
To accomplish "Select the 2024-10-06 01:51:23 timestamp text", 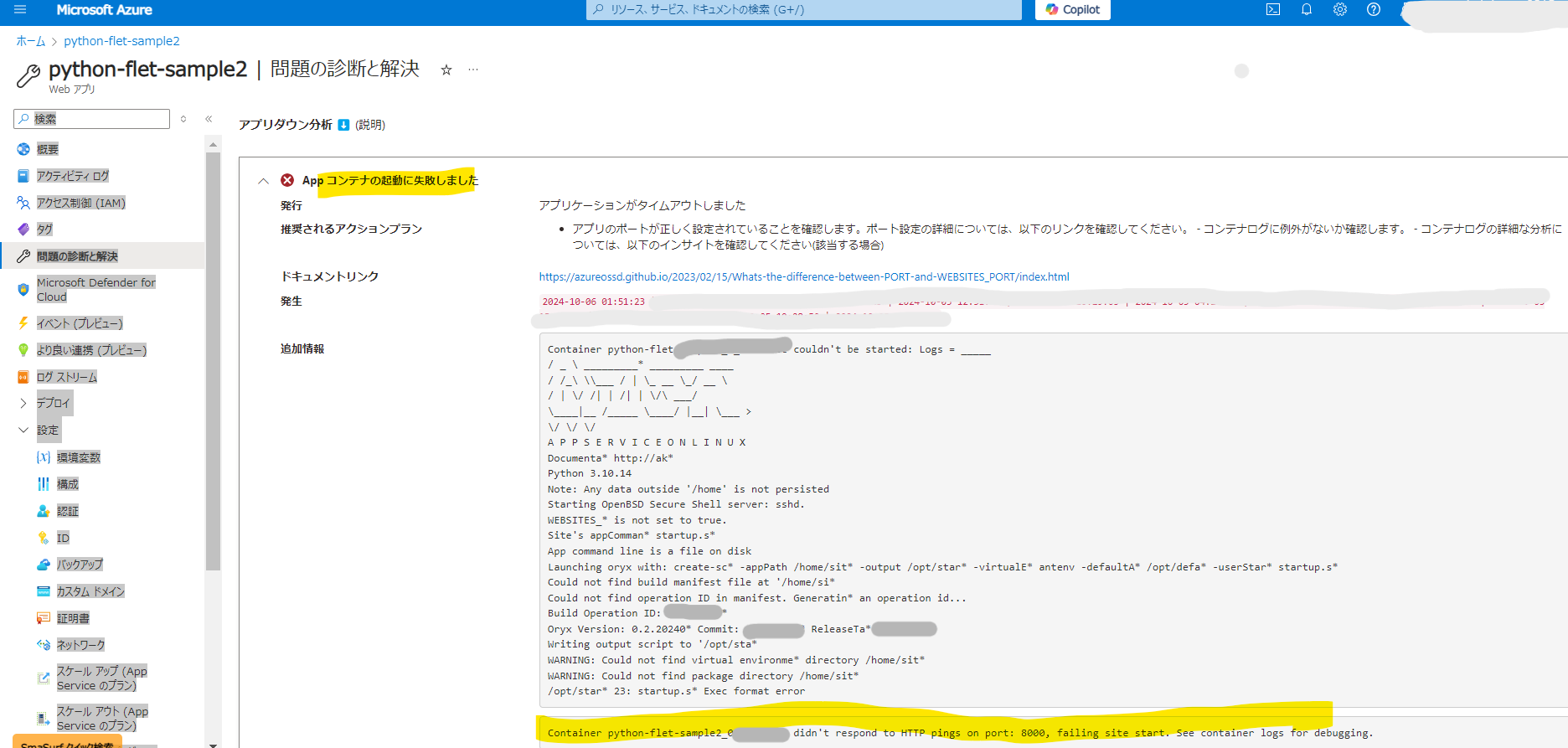I will pyautogui.click(x=593, y=302).
